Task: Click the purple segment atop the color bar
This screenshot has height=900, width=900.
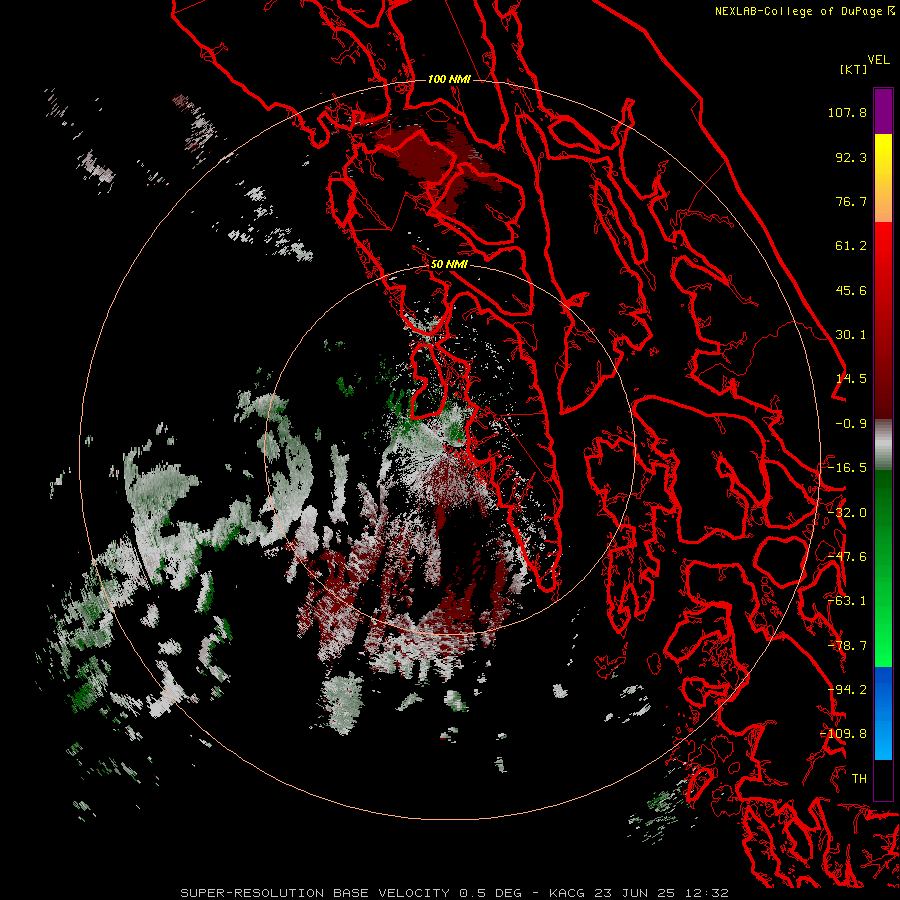Action: point(883,111)
